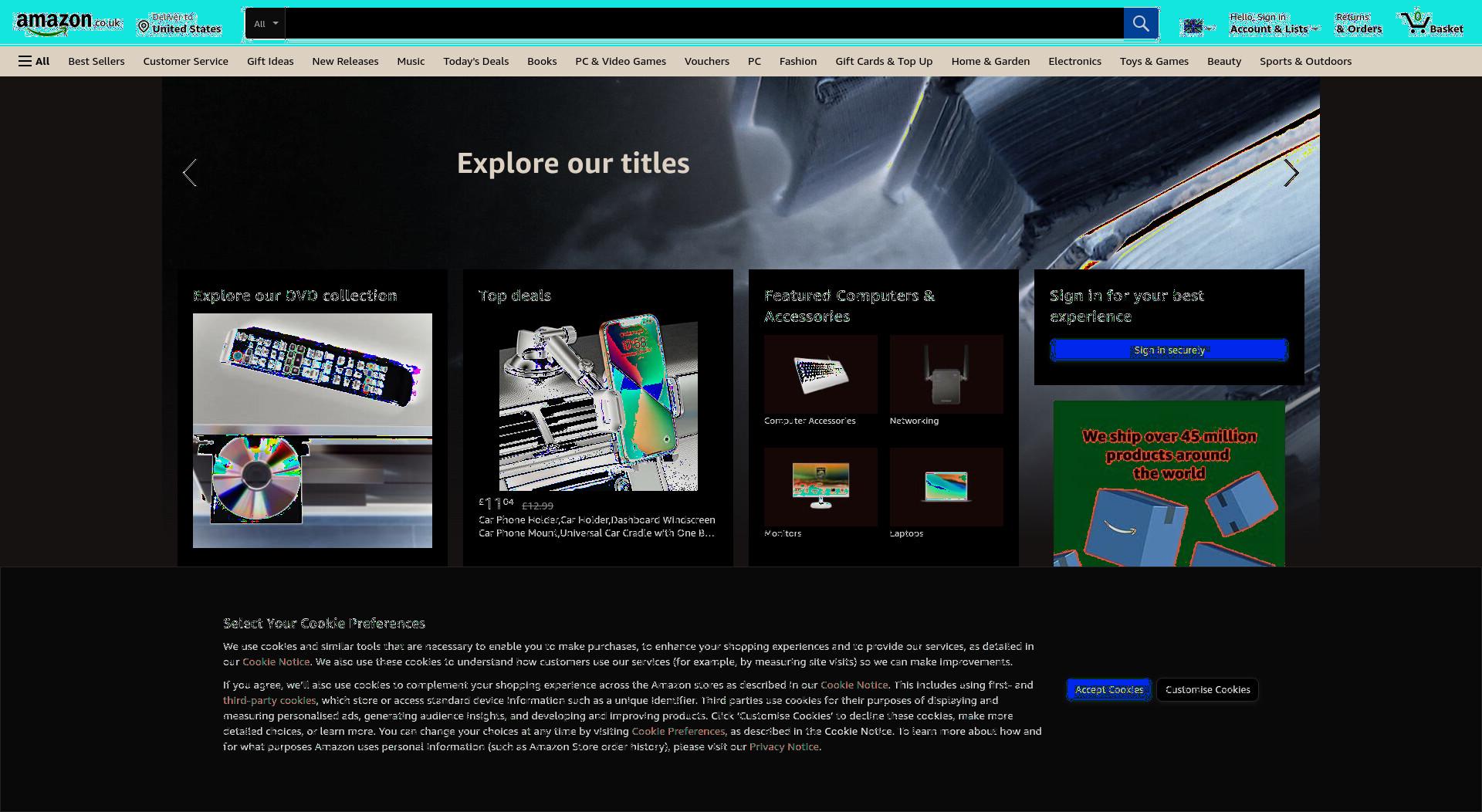Click the Amazon.co.uk logo
Screen dimensions: 1482x812
(69, 23)
